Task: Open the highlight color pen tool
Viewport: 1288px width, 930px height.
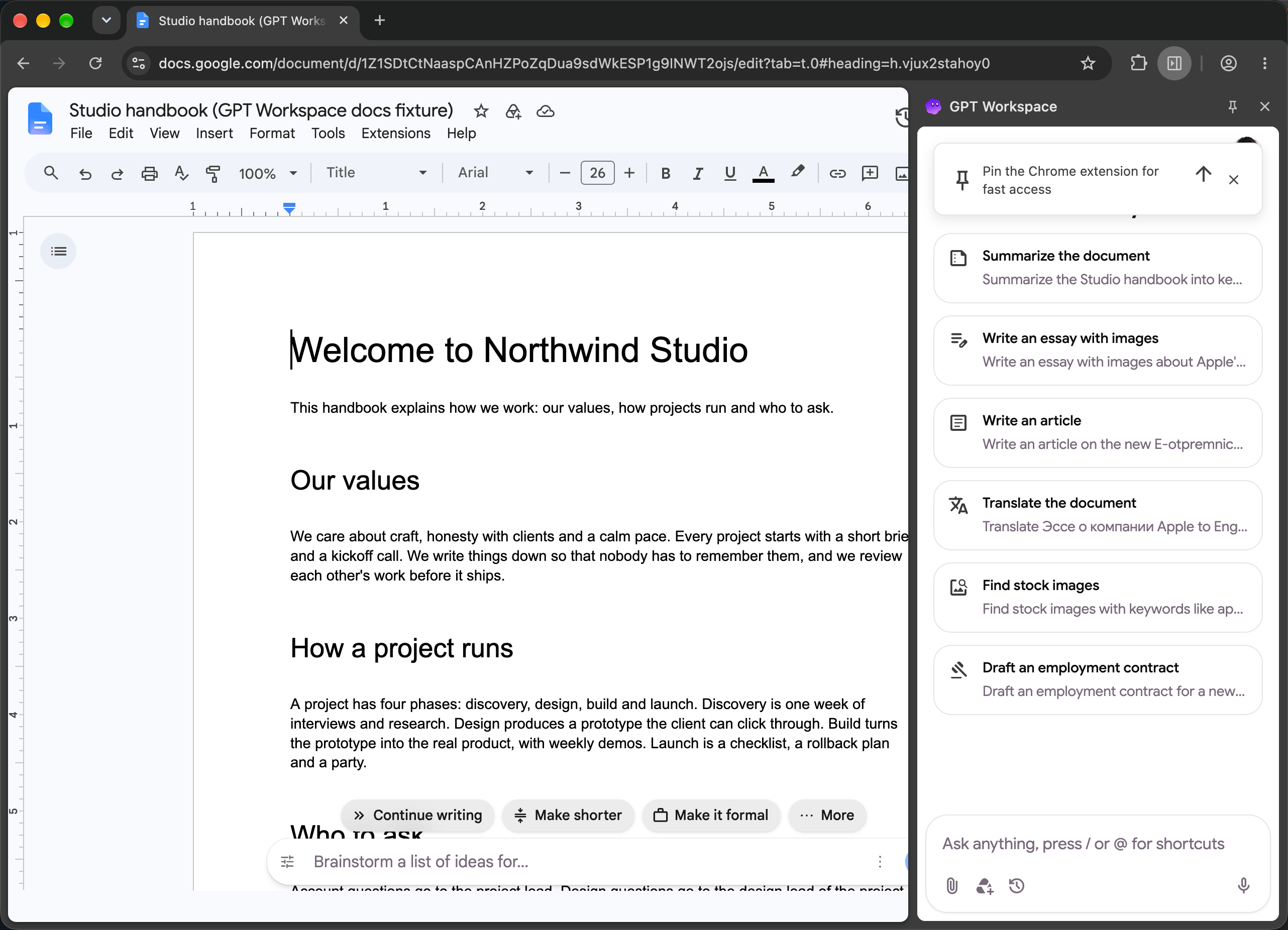Action: tap(797, 172)
